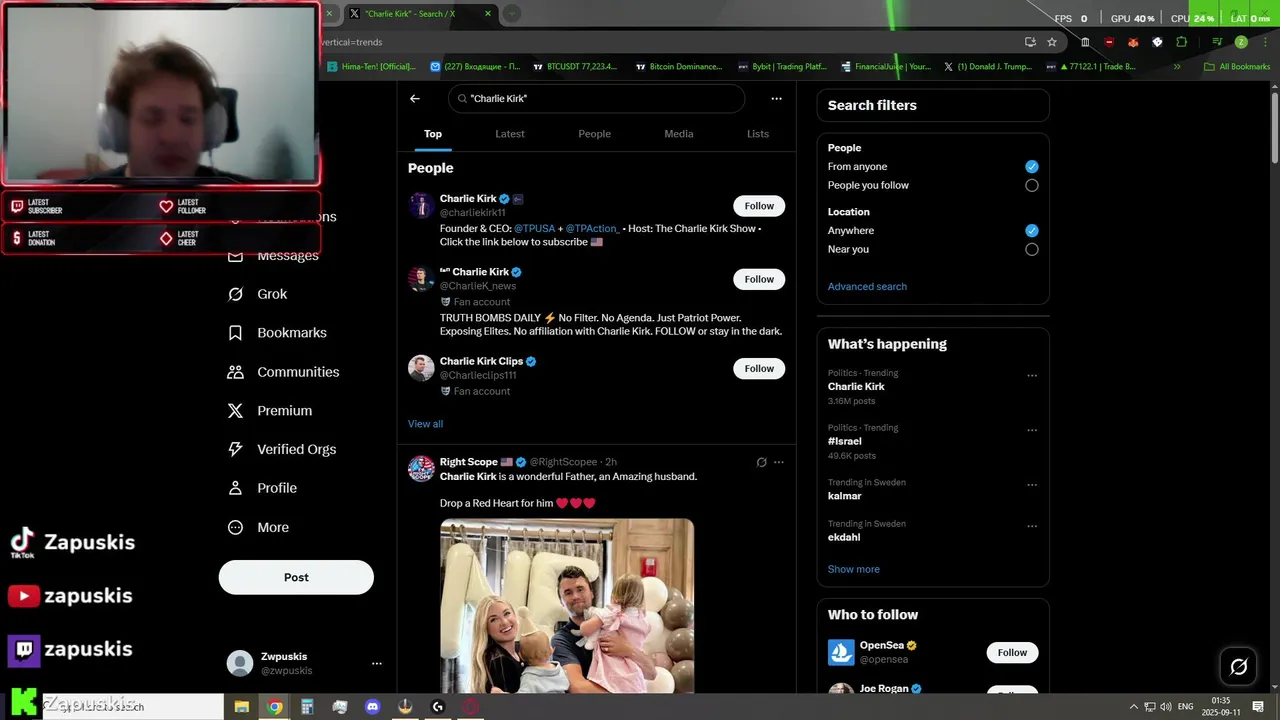
Task: Open options for Charlie Kirk trend
Action: point(1032,376)
